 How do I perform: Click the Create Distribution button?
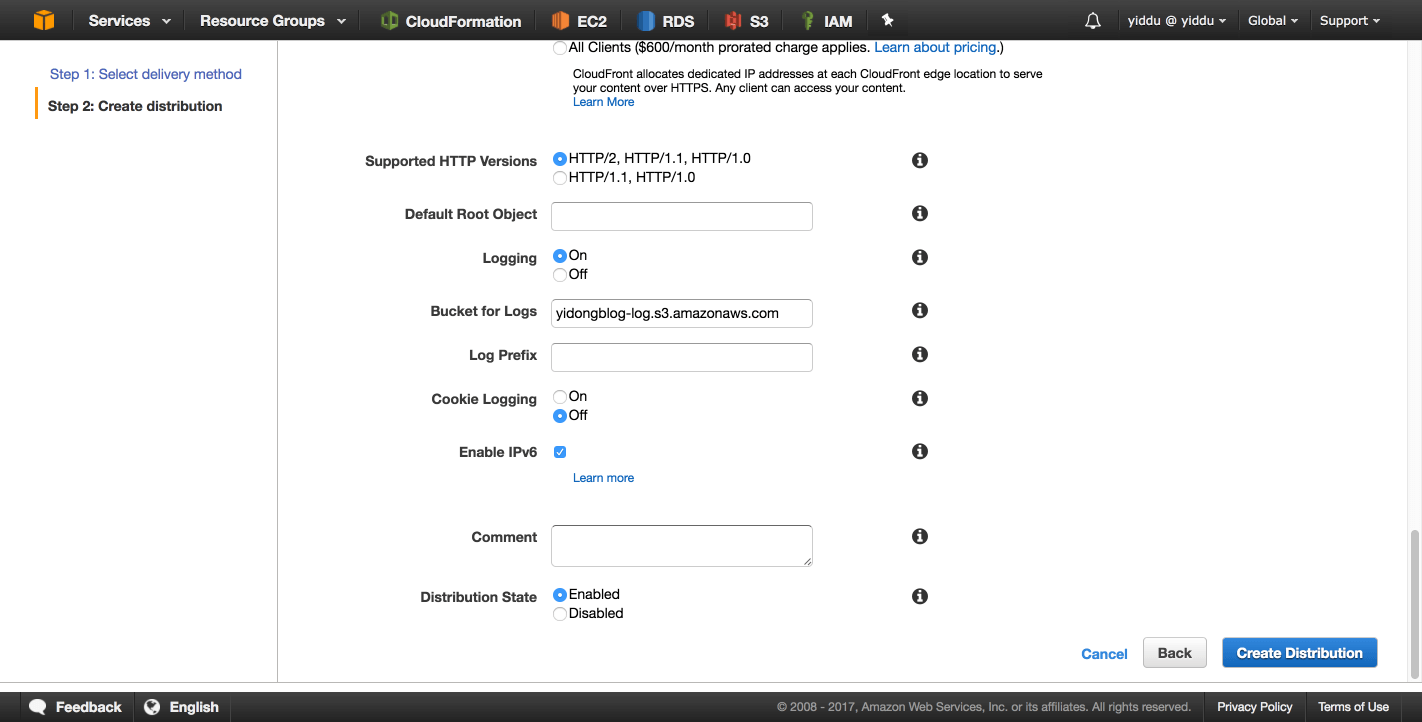point(1300,653)
